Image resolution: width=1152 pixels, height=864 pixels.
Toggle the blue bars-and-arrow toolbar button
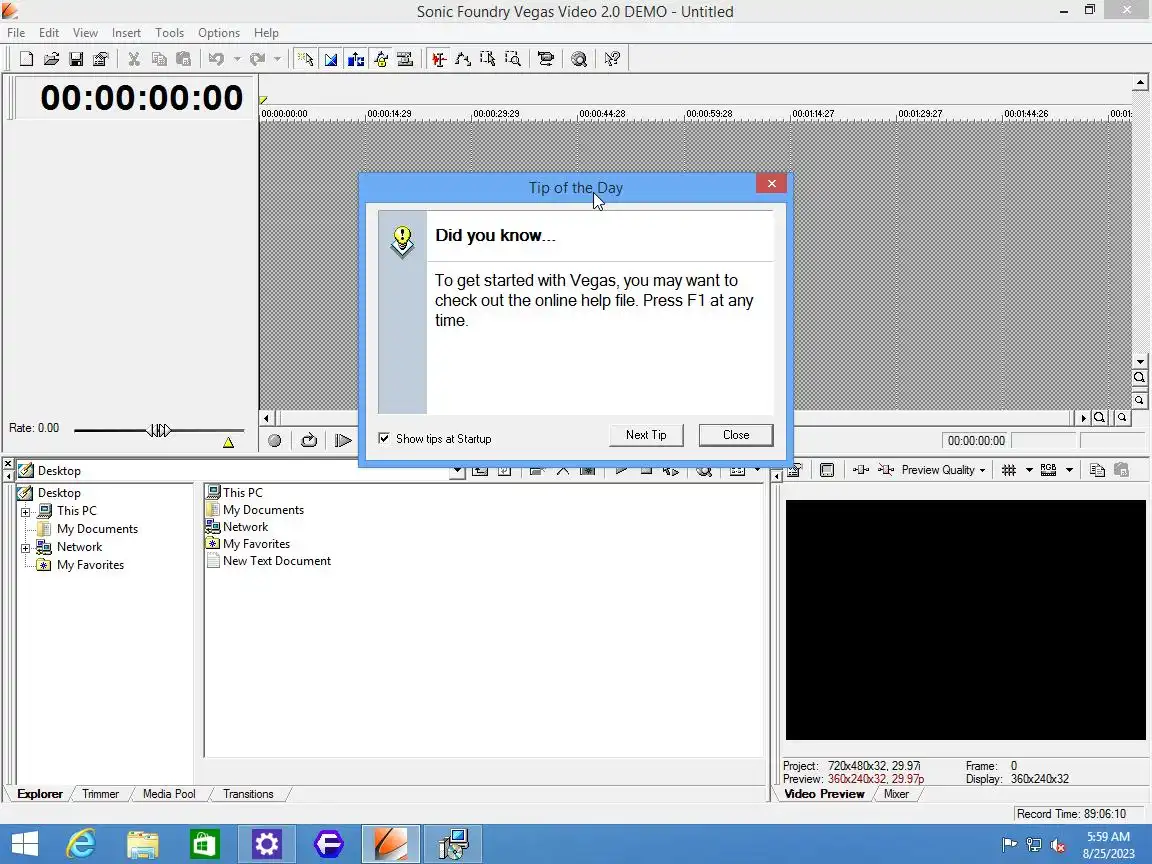pos(356,59)
